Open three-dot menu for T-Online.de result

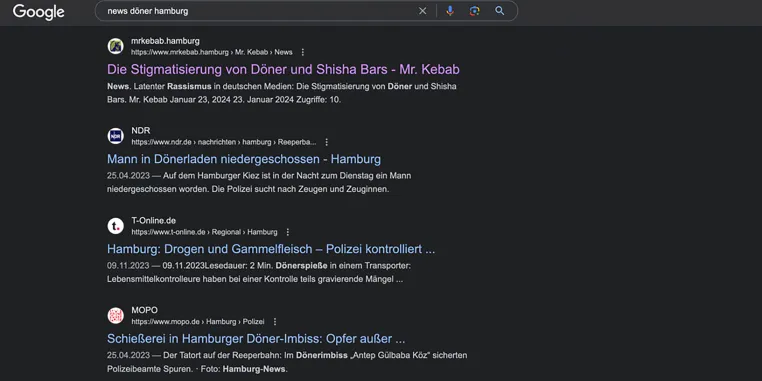tap(288, 232)
